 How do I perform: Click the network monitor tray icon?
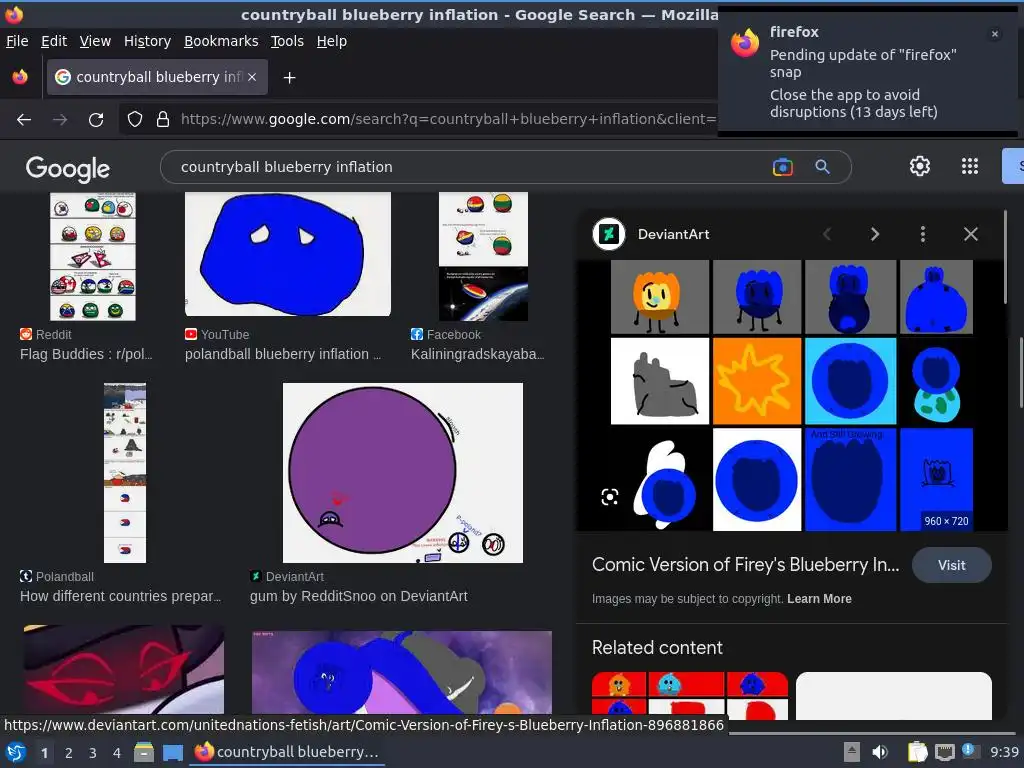point(944,752)
